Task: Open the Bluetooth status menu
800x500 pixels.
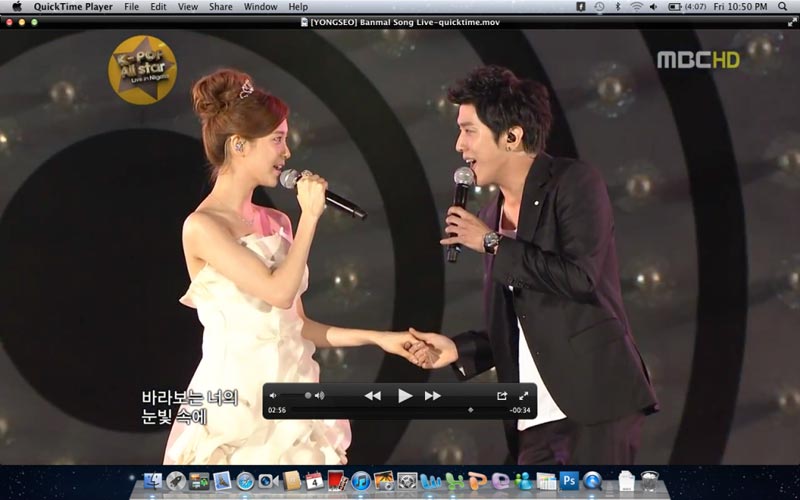Action: click(617, 7)
